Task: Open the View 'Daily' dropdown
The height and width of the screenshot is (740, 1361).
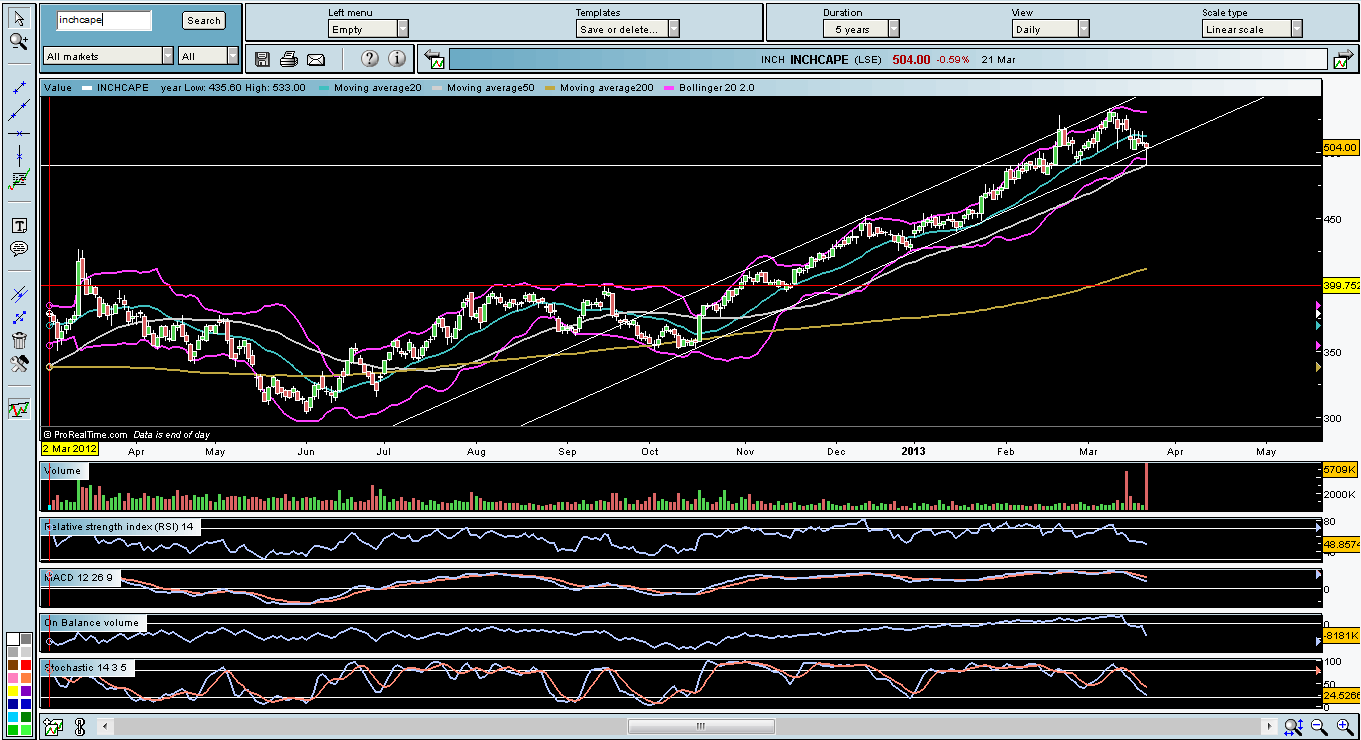Action: (x=1050, y=29)
